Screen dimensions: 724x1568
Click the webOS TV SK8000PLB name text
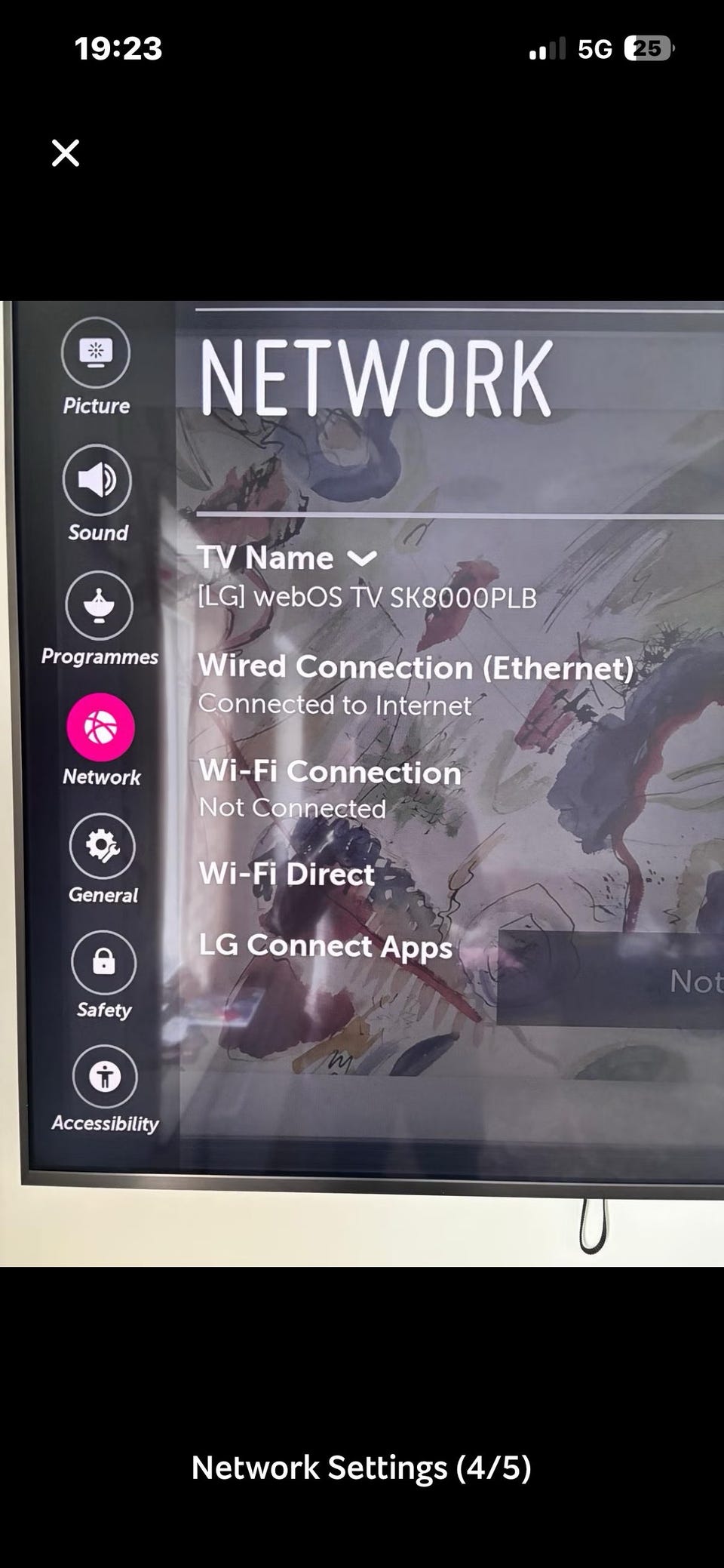click(x=367, y=598)
